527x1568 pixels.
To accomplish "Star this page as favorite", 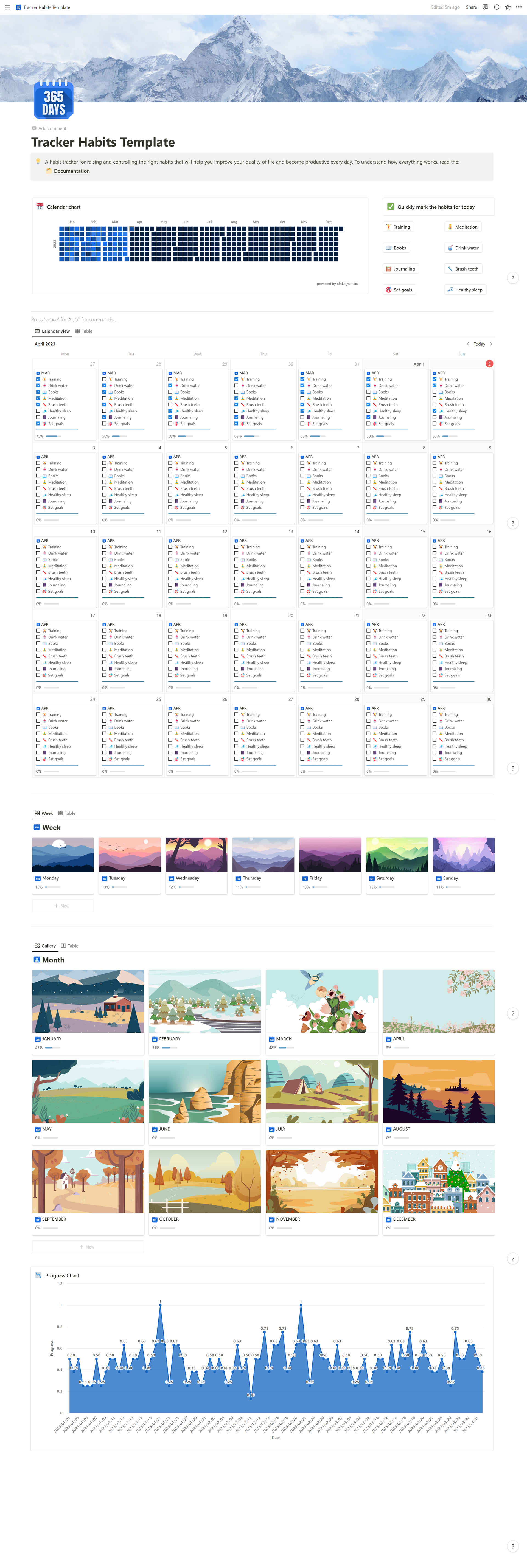I will tap(508, 7).
